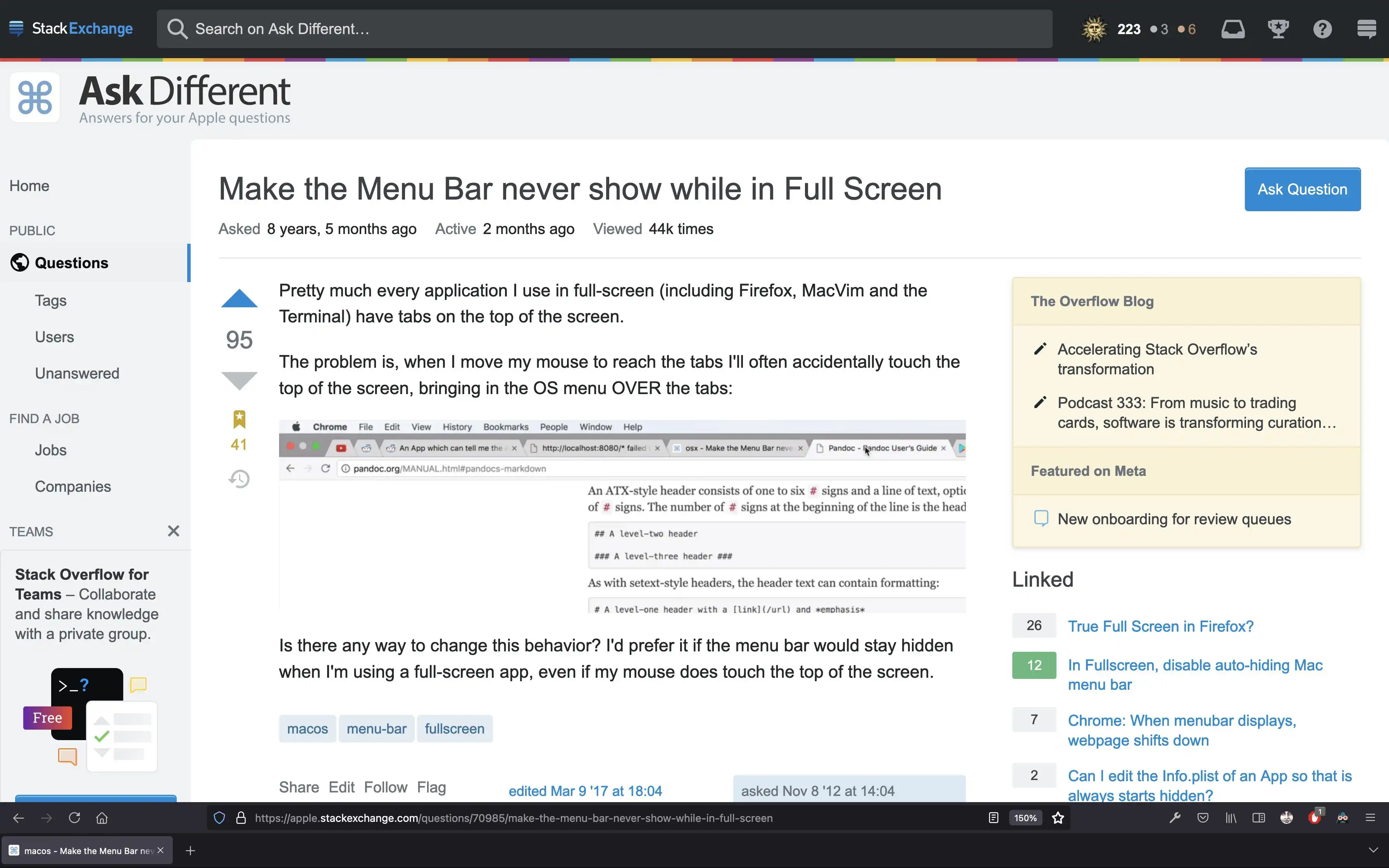Open the list-all-tabs chevron
The width and height of the screenshot is (1389, 868).
(1374, 850)
